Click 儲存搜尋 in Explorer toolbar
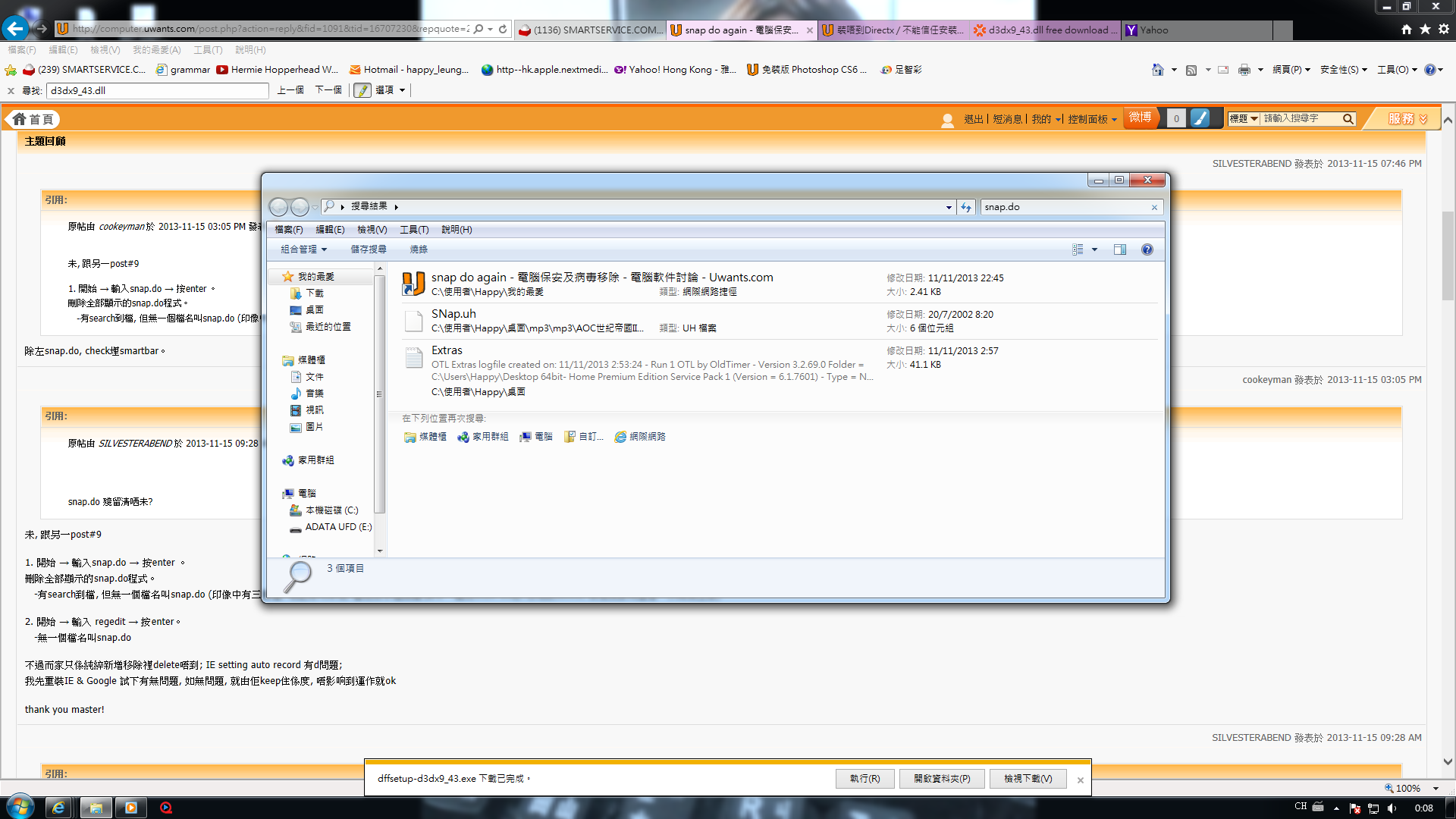 [x=368, y=249]
